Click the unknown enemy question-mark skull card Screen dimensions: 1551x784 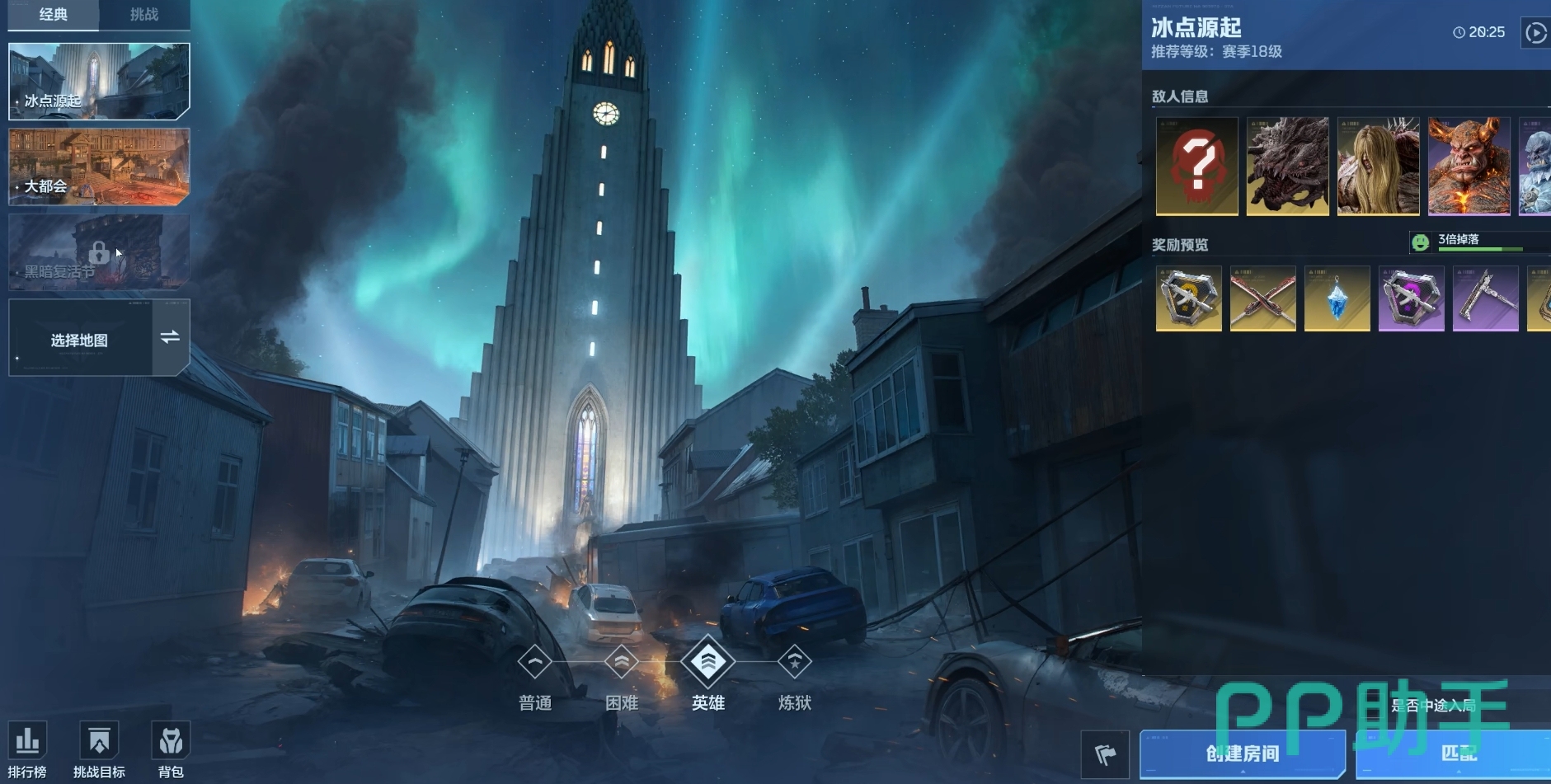click(1196, 166)
